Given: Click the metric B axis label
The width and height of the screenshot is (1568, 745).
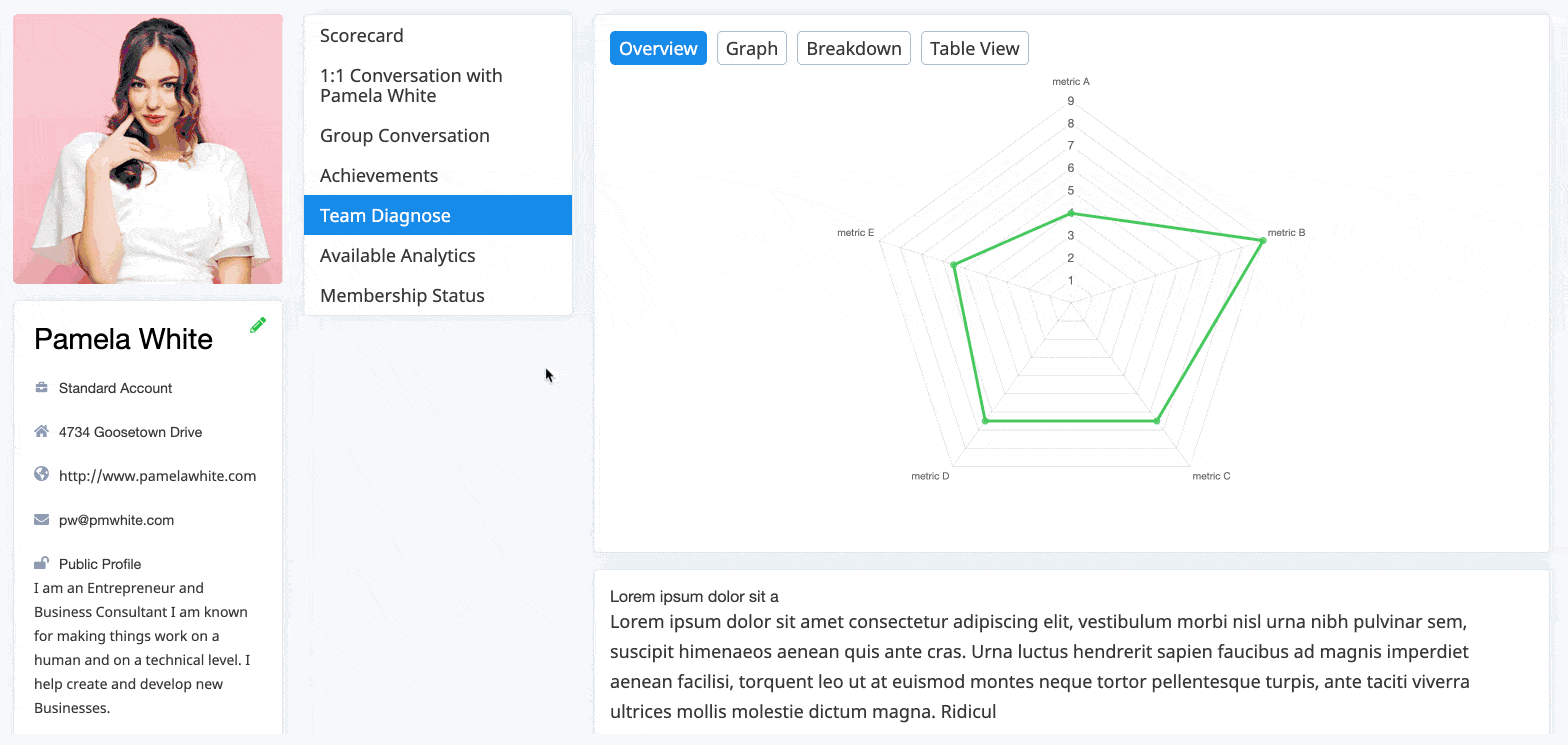Looking at the screenshot, I should click(1287, 233).
